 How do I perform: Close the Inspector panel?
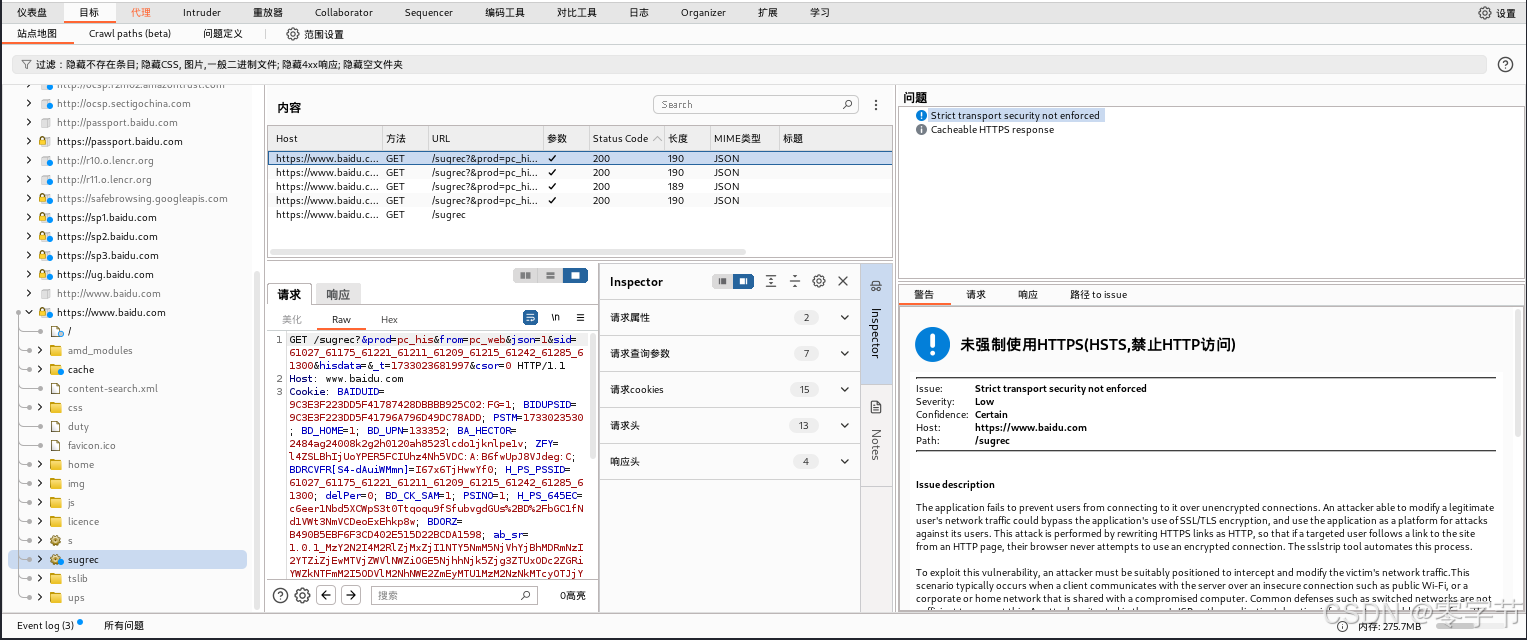(x=843, y=282)
